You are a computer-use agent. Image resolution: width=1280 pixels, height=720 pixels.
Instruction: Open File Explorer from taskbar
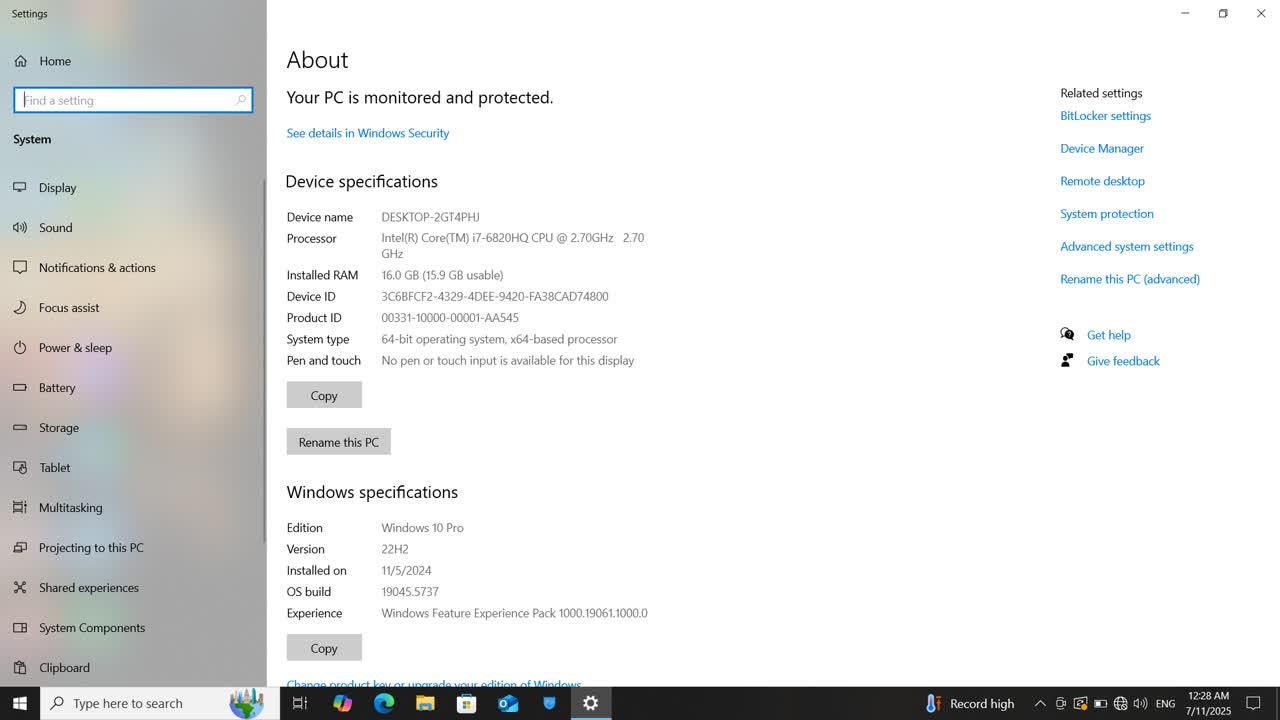pyautogui.click(x=425, y=703)
